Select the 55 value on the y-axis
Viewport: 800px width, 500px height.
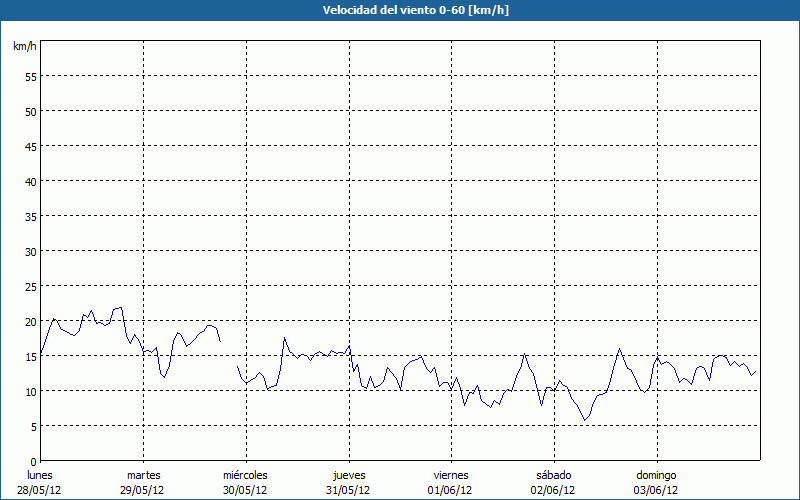point(30,76)
